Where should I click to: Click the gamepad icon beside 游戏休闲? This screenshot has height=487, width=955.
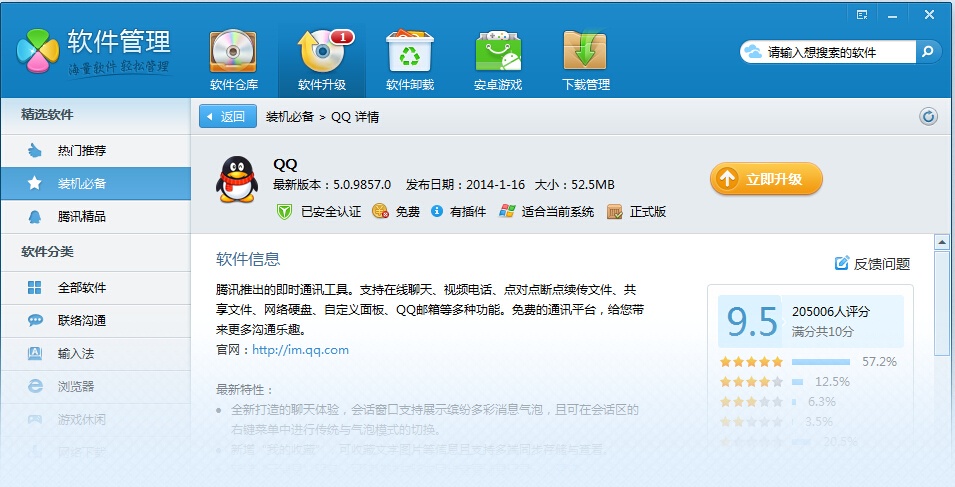35,419
